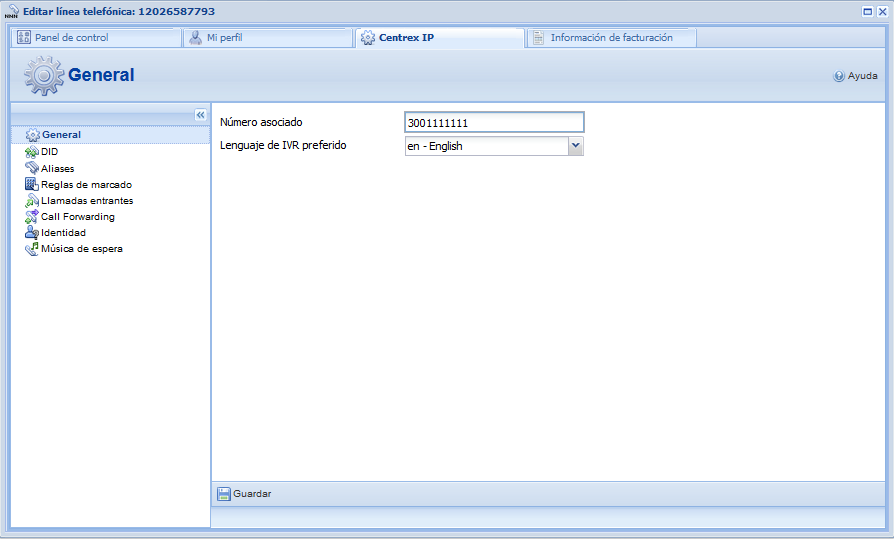This screenshot has width=894, height=539.
Task: Open Información de facturación tab
Action: (612, 38)
